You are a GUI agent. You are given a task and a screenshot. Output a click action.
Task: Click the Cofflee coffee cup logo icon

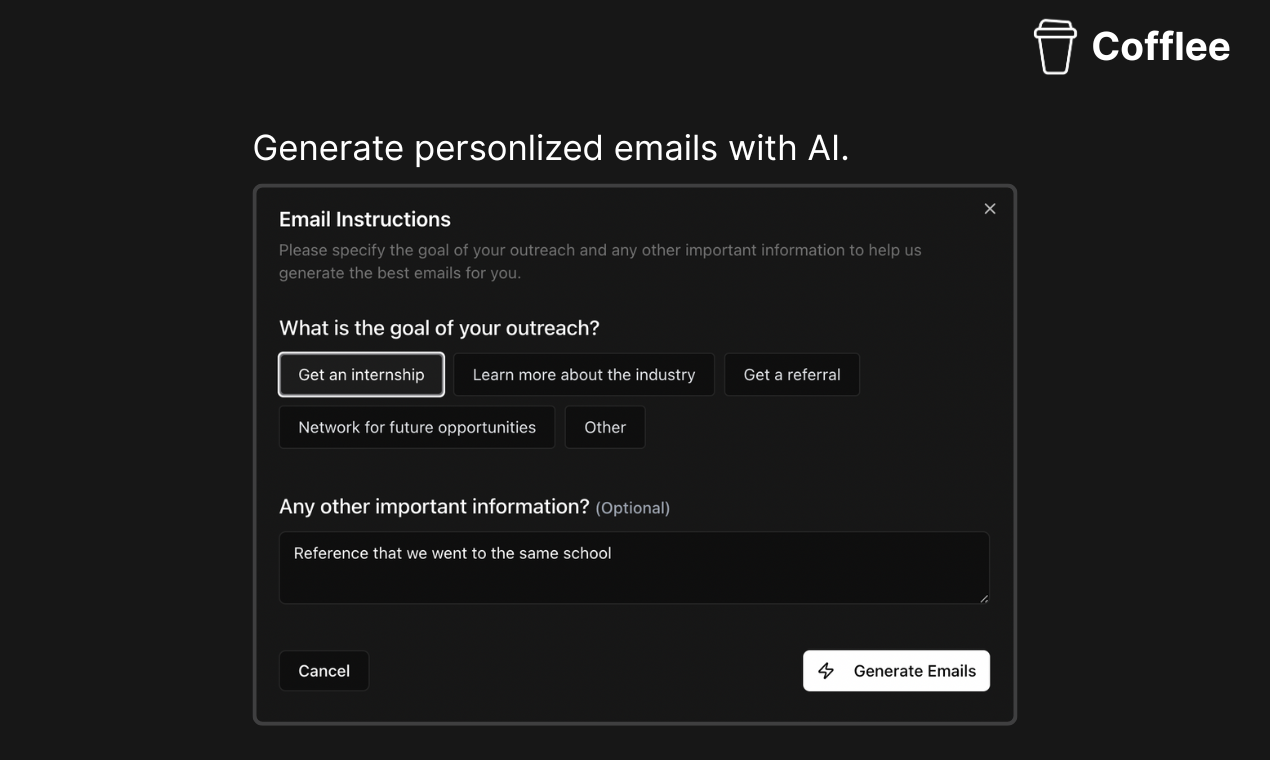(1055, 47)
